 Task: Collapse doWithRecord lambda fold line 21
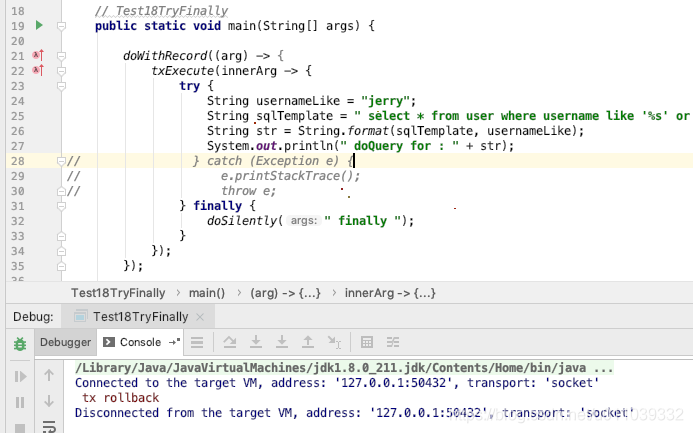point(61,56)
